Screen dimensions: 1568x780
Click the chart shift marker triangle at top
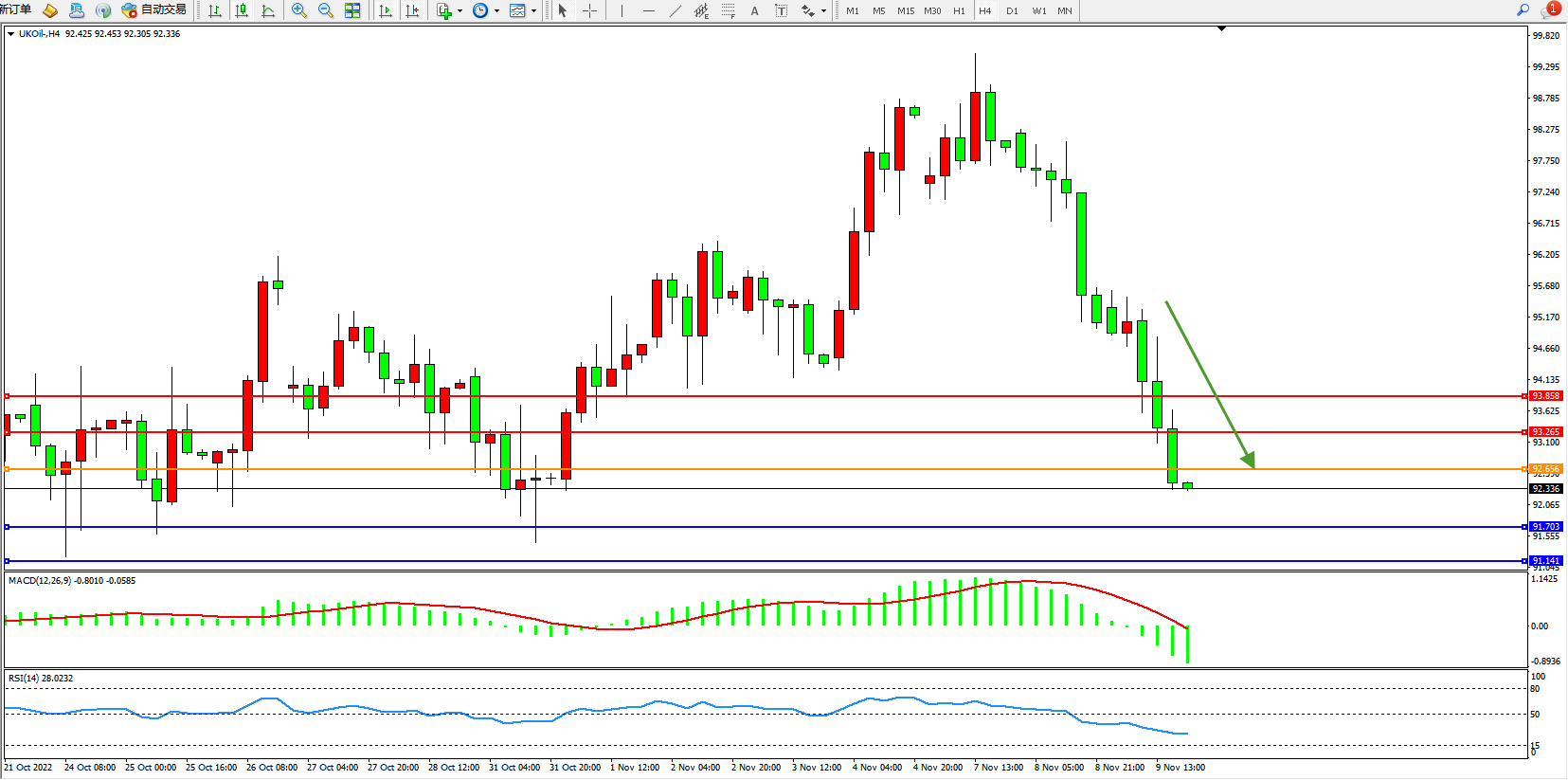pyautogui.click(x=1221, y=28)
